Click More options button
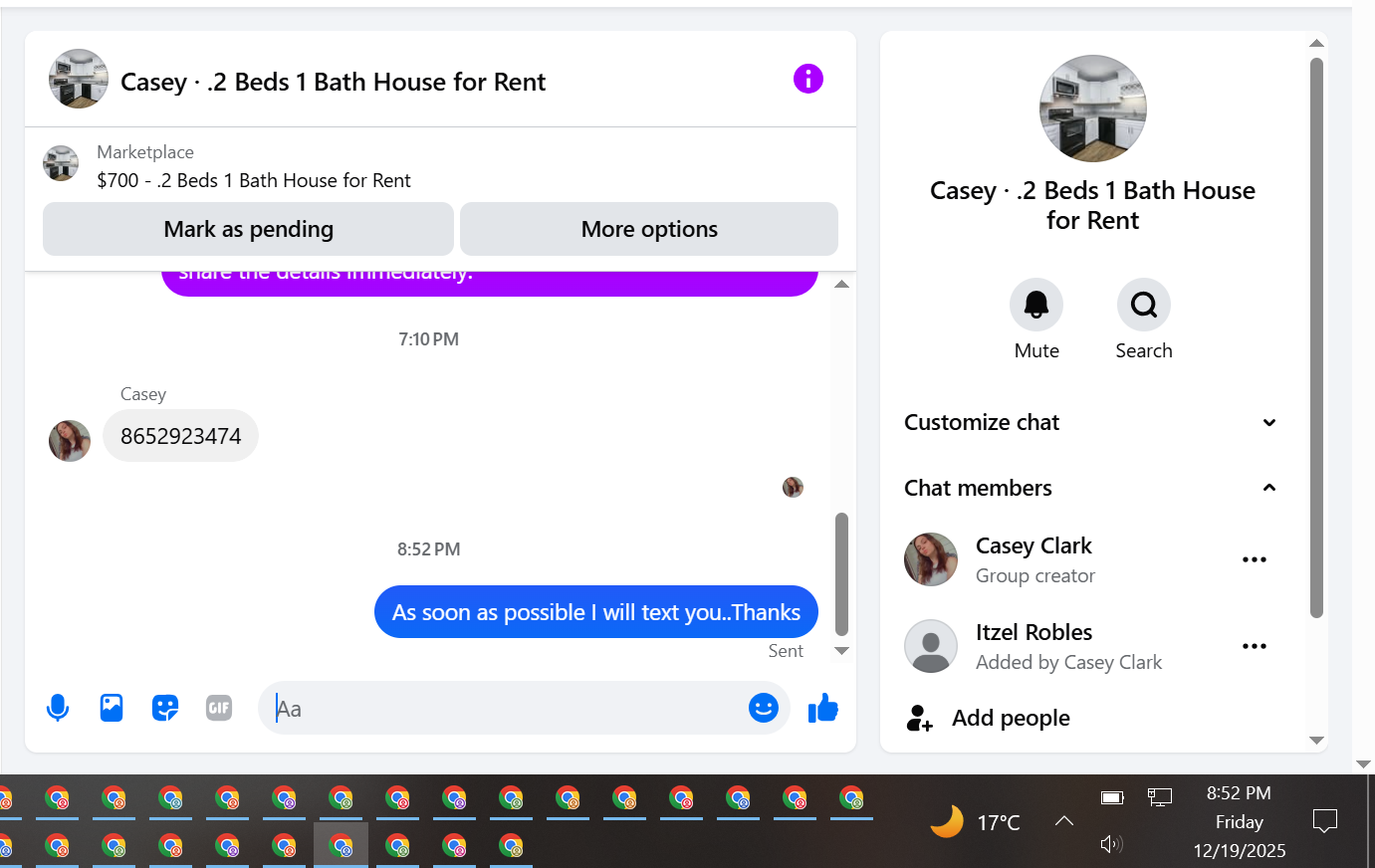The height and width of the screenshot is (868, 1375). tap(649, 229)
